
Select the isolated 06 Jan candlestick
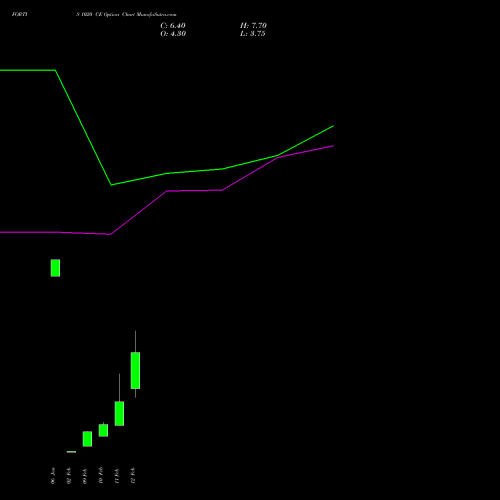tap(55, 268)
